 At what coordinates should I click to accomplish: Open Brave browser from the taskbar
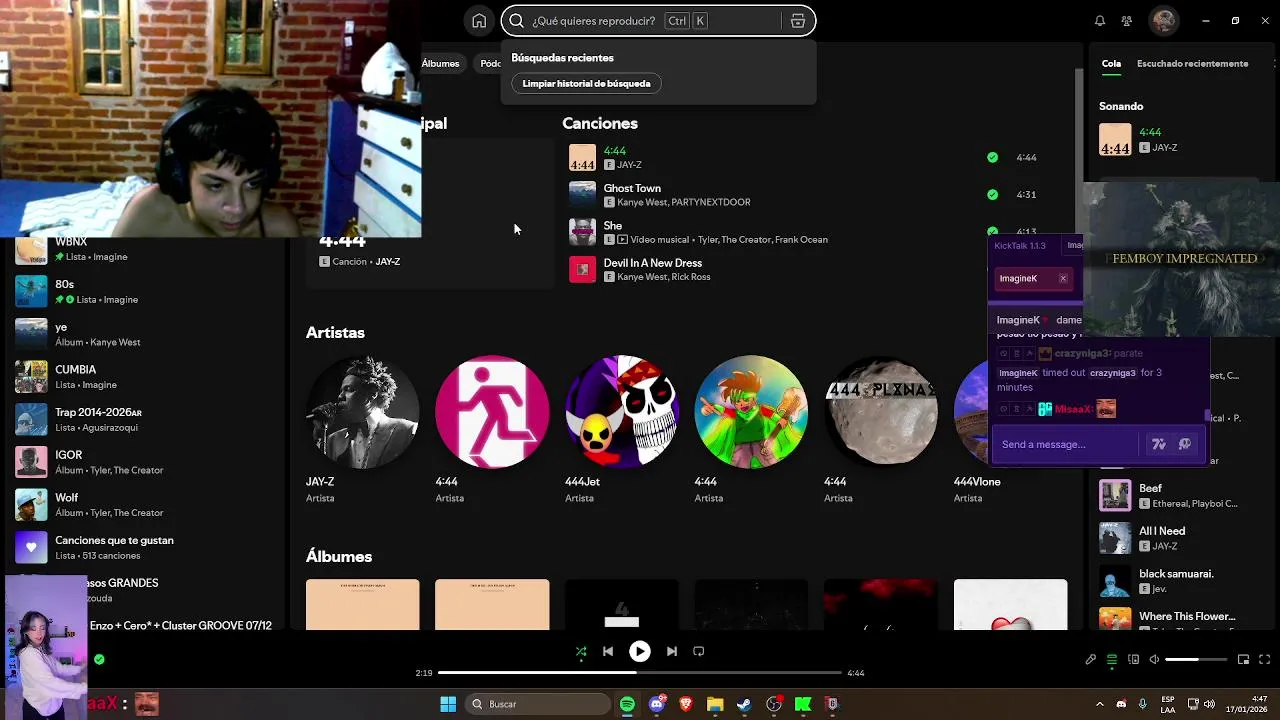coord(686,704)
